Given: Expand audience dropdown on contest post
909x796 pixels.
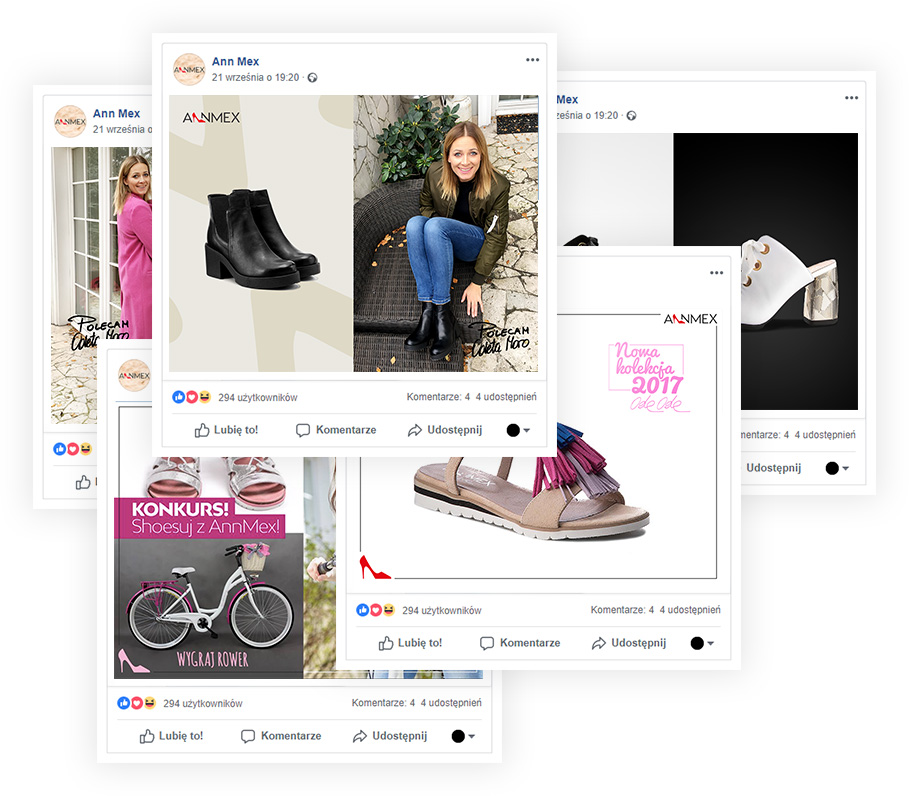Looking at the screenshot, I should coord(463,736).
